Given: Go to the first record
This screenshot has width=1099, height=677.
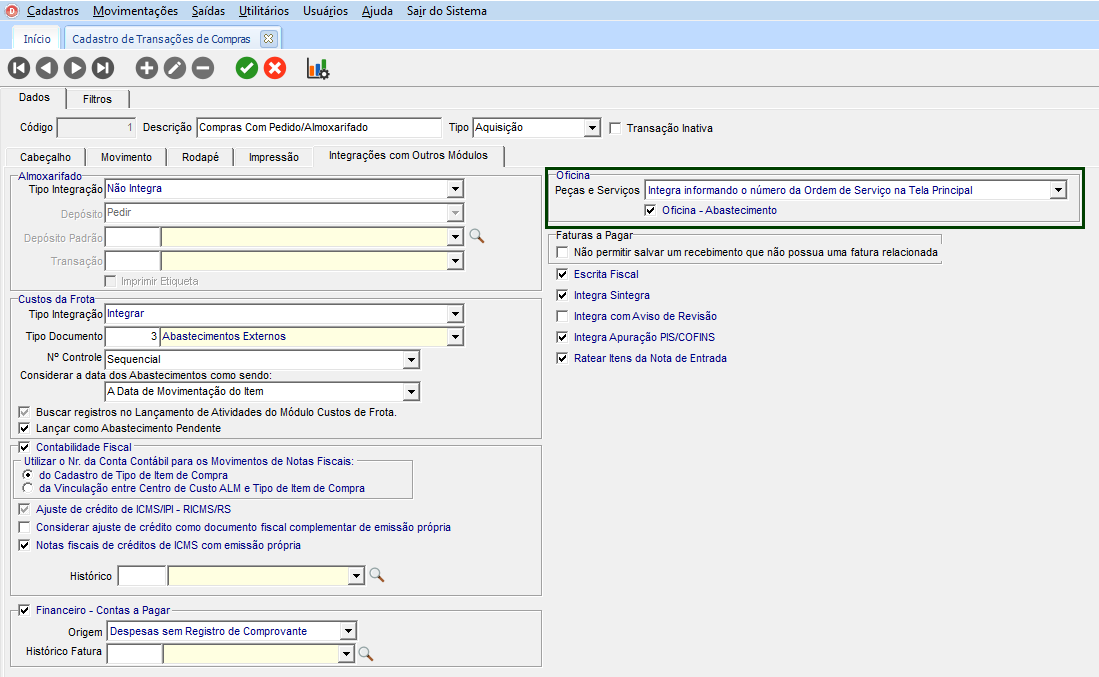Looking at the screenshot, I should (19, 68).
